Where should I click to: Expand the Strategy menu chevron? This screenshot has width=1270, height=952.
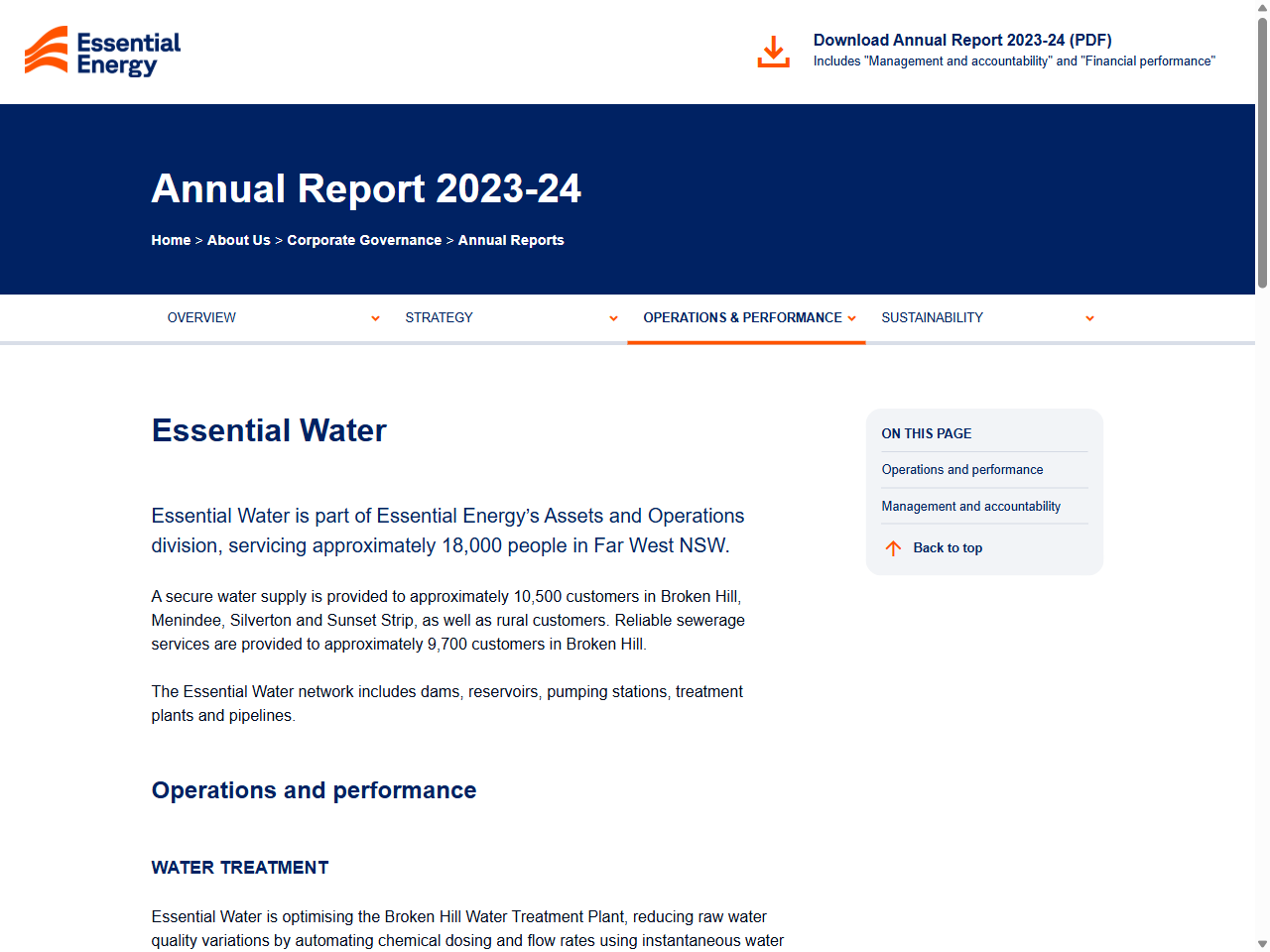click(613, 318)
